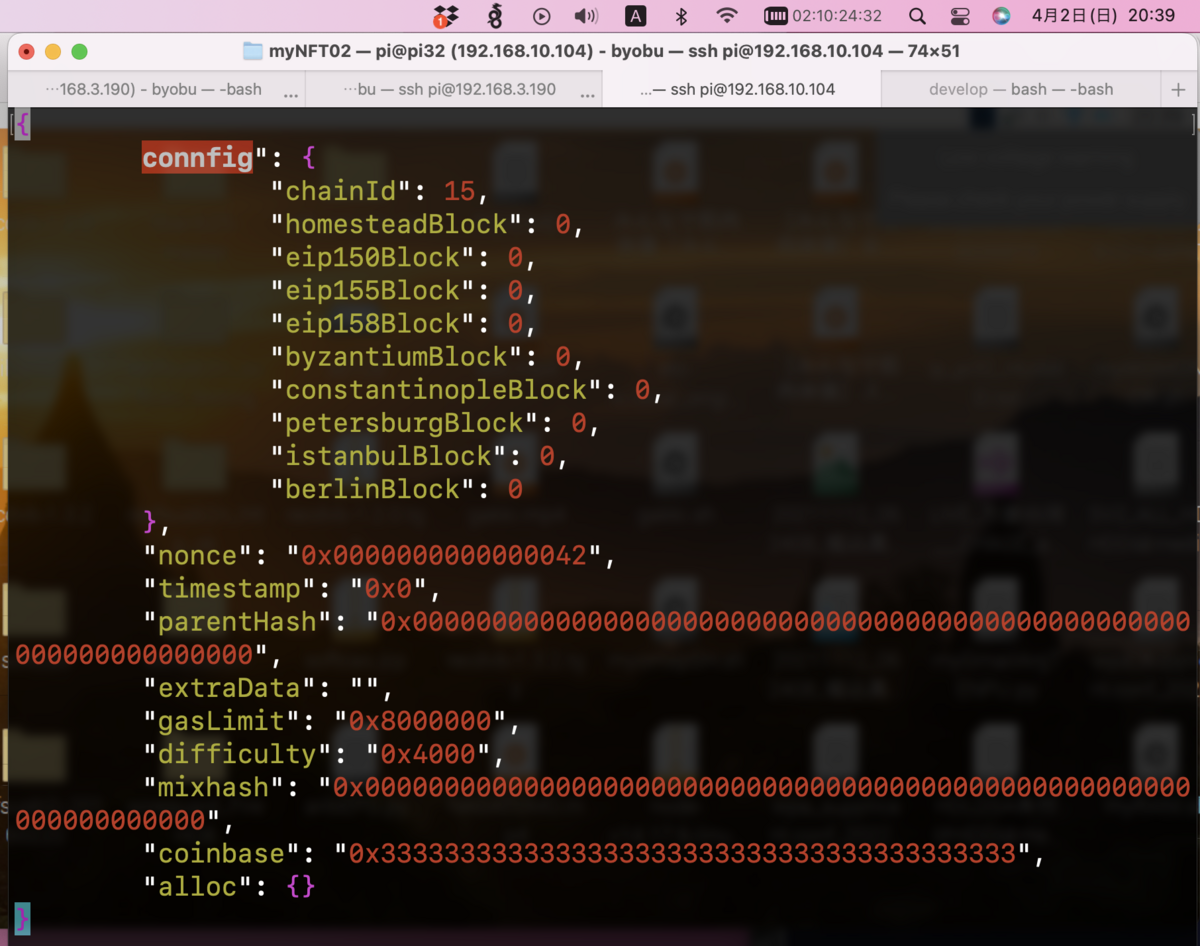The height and width of the screenshot is (946, 1200).
Task: Open the Dropbox menu bar icon
Action: (445, 16)
